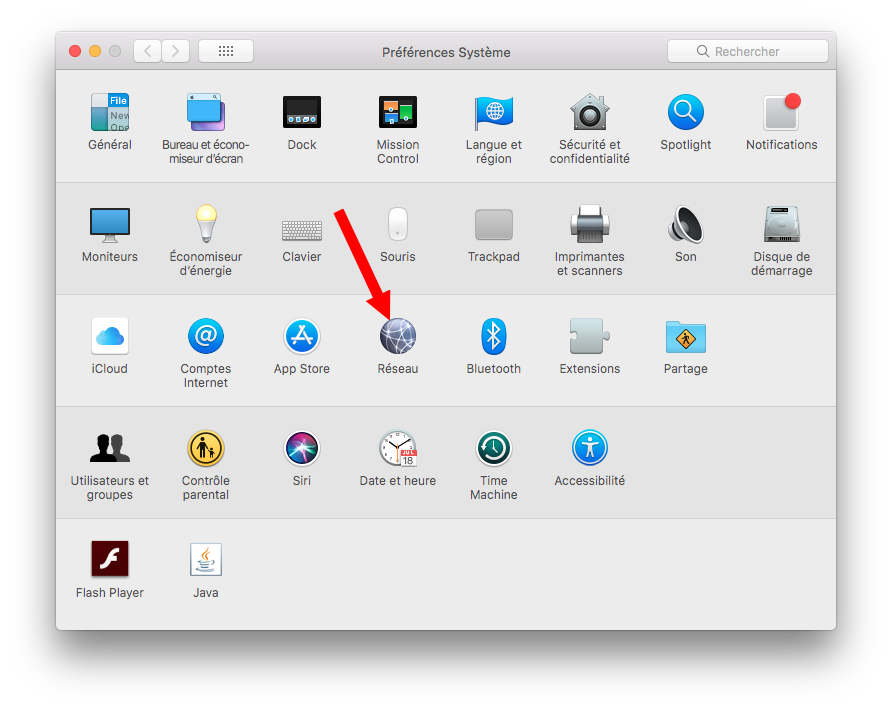This screenshot has height=710, width=892.
Task: Open Langue et région settings
Action: [494, 112]
